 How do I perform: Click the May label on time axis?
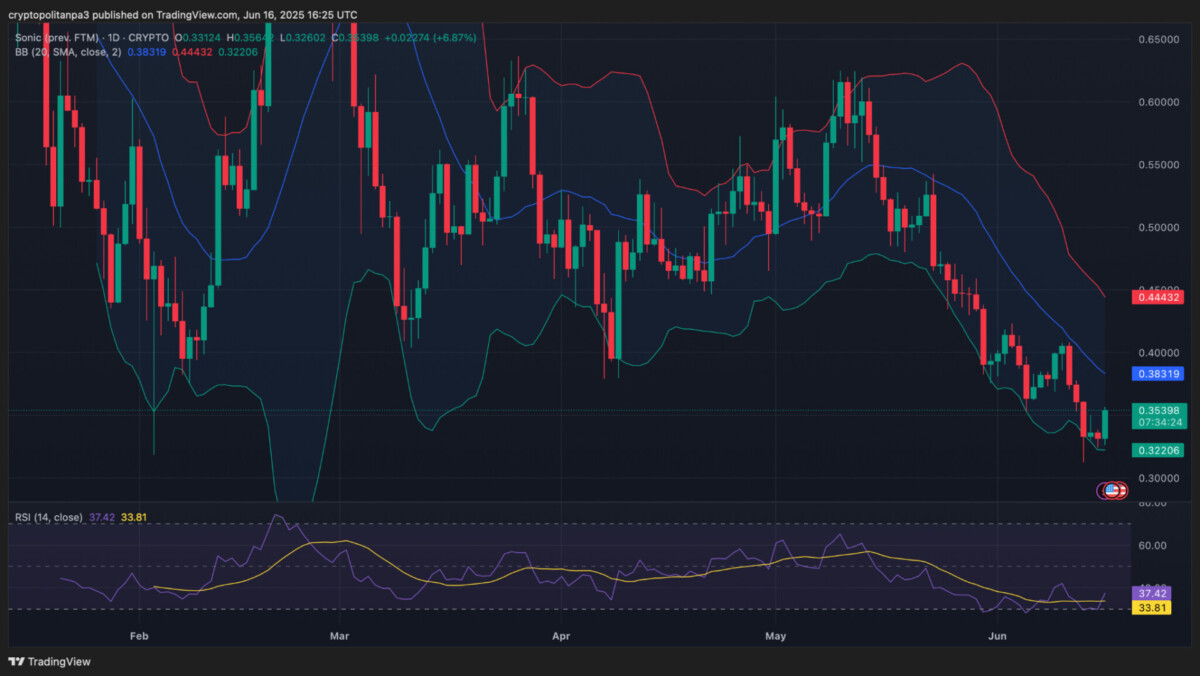coord(776,635)
